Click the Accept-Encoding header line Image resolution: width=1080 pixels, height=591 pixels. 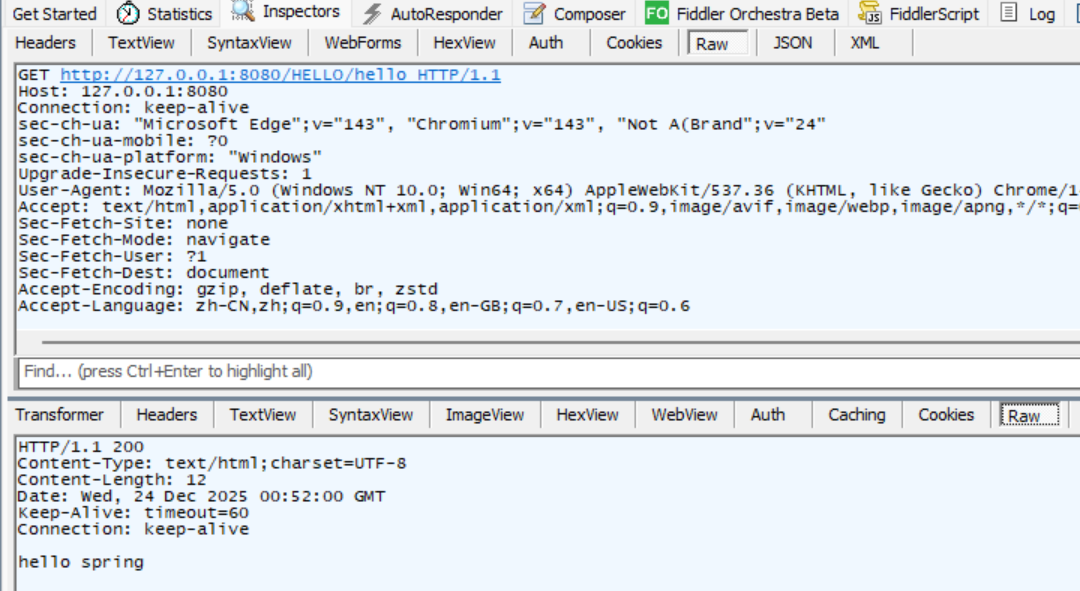[228, 289]
